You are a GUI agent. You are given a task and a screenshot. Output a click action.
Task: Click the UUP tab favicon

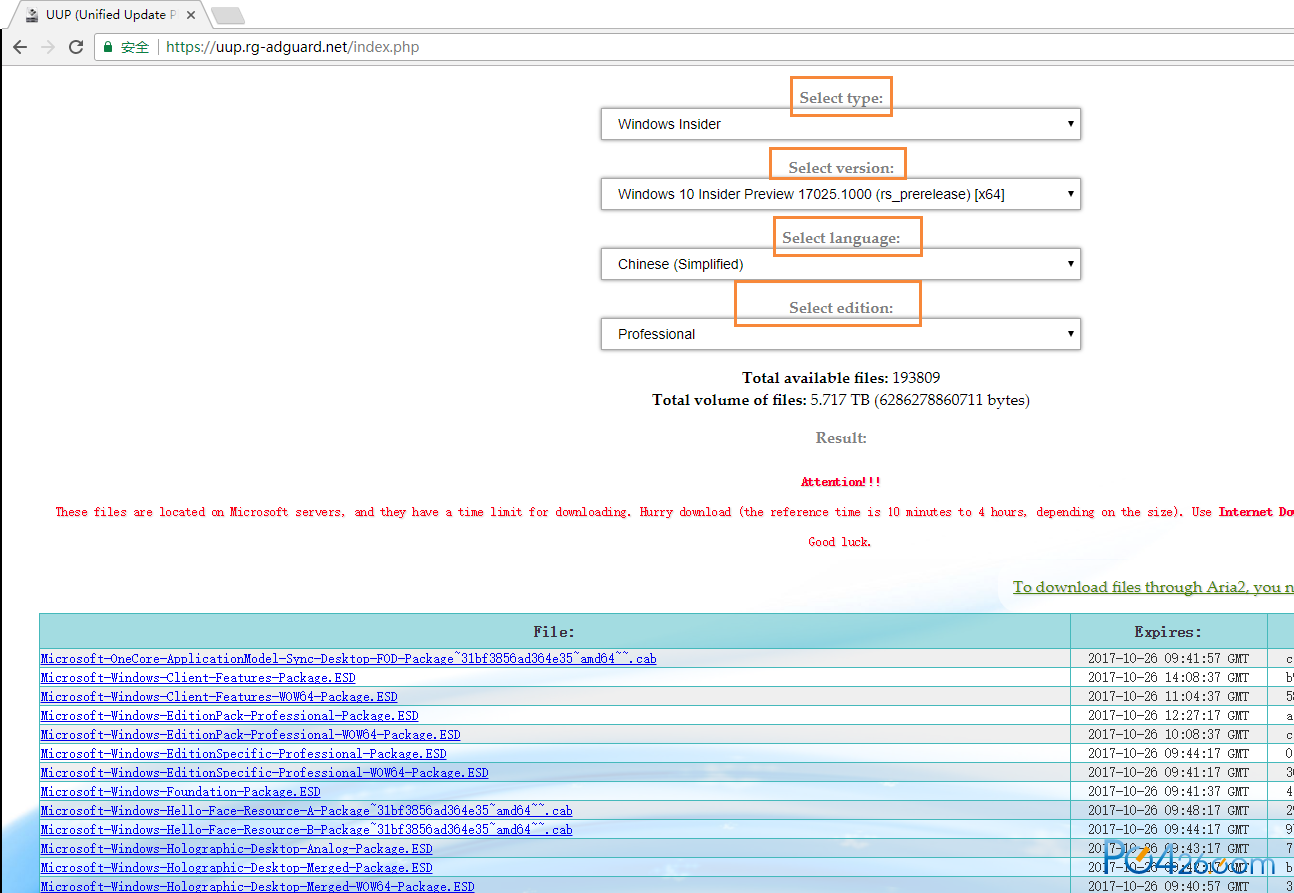32,15
